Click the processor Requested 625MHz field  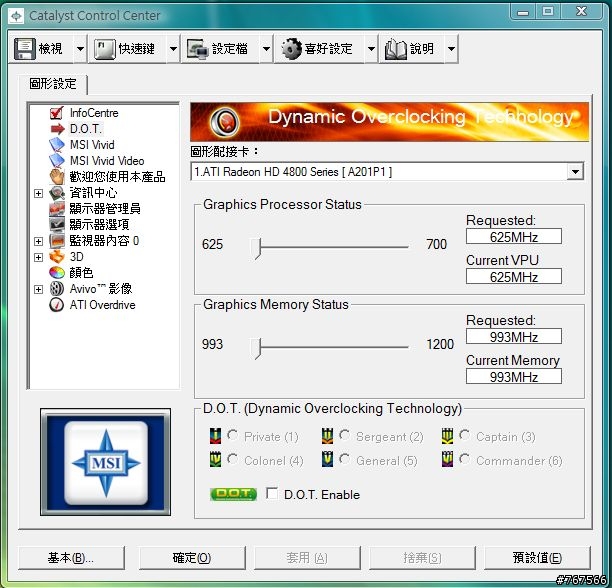pyautogui.click(x=514, y=236)
